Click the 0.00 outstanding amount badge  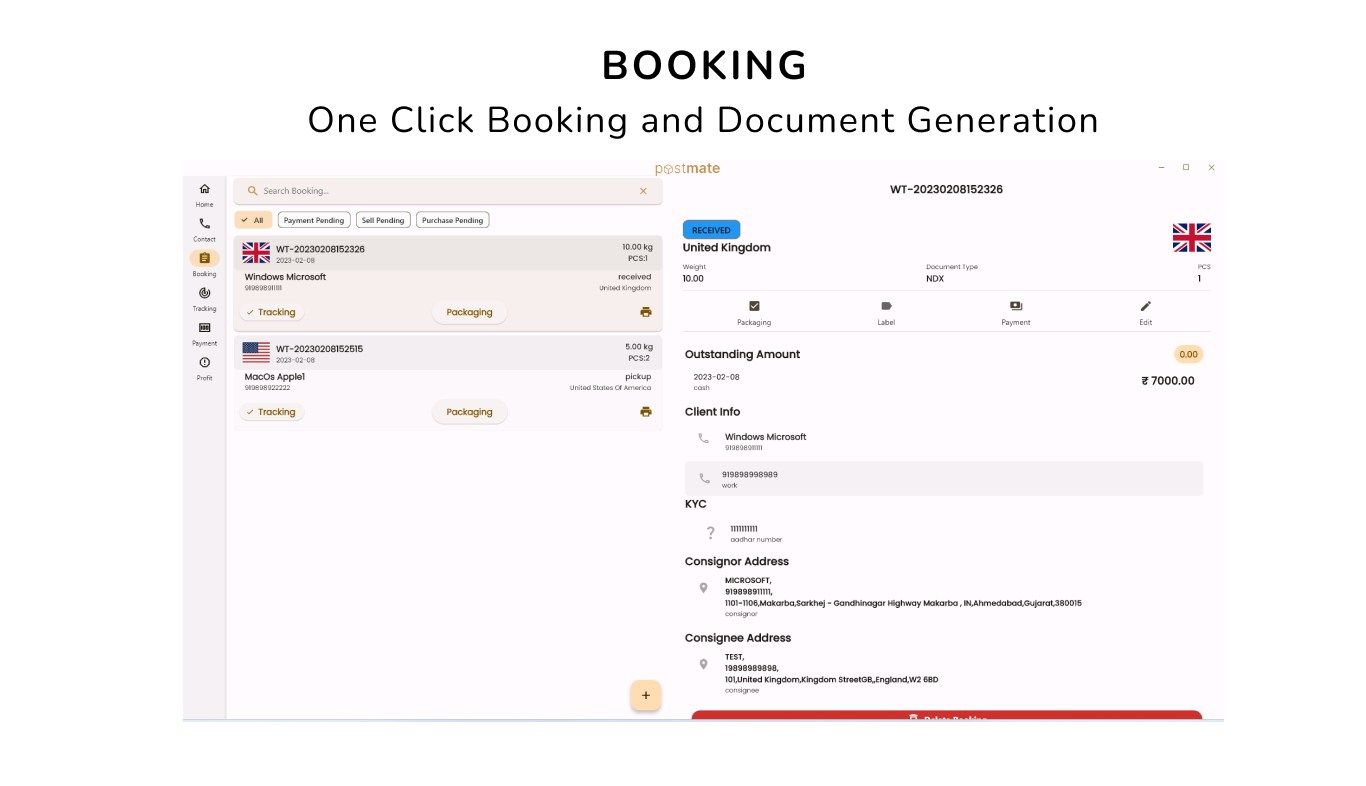[x=1188, y=354]
